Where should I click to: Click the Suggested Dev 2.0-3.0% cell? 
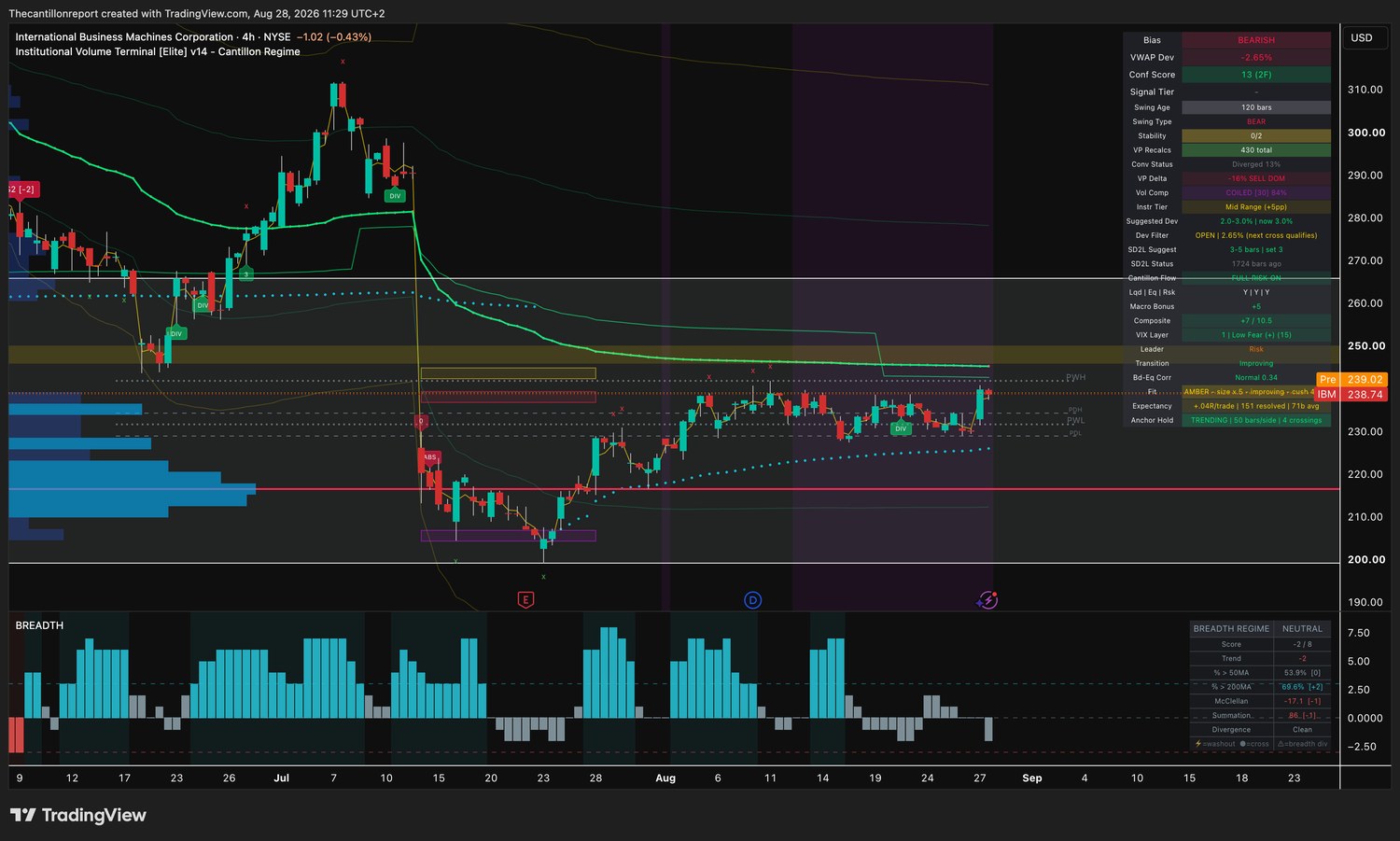(x=1256, y=221)
